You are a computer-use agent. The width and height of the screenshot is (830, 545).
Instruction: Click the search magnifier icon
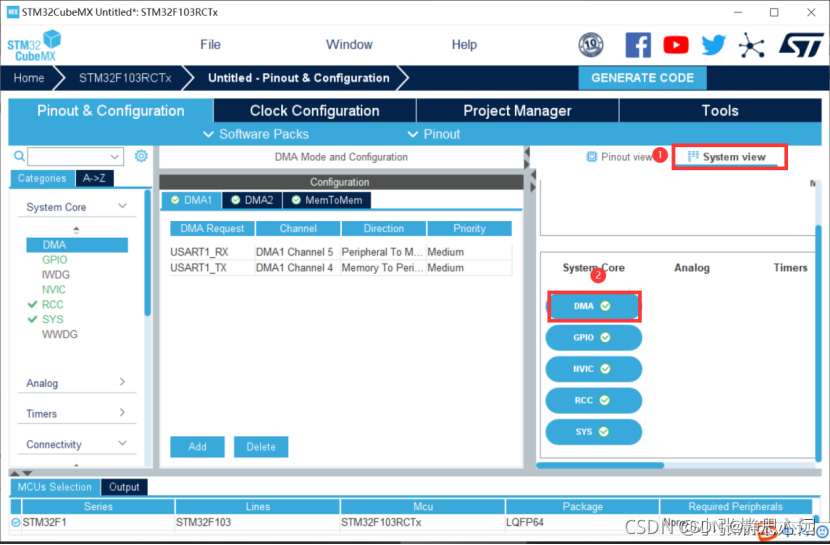(x=19, y=156)
